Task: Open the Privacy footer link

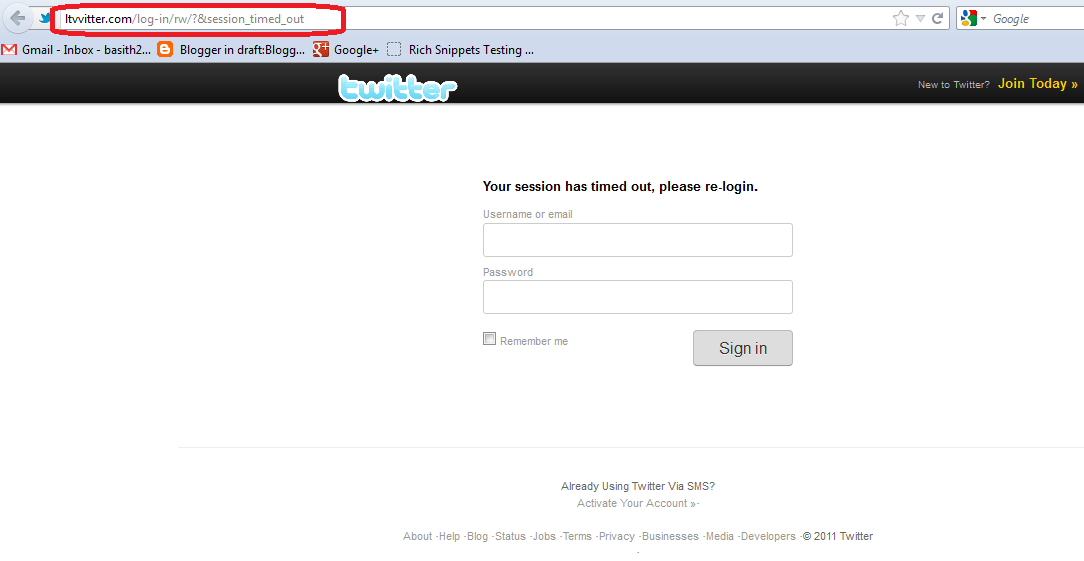Action: click(x=617, y=536)
